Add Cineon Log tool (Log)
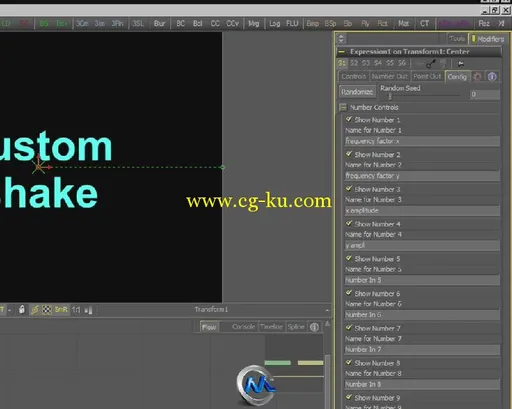Screen dimensions: 512x409 pyautogui.click(x=274, y=24)
